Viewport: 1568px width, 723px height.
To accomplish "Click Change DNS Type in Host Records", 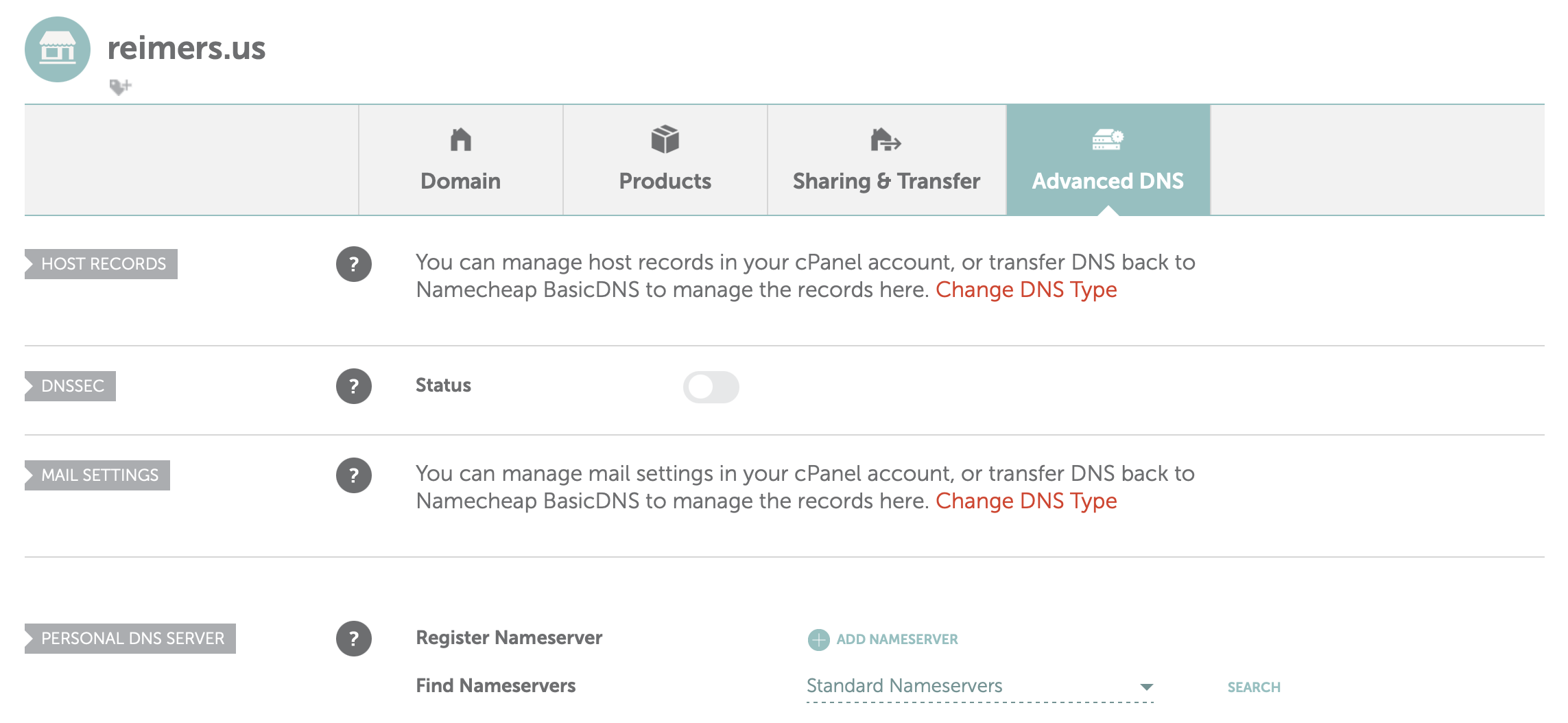I will click(1026, 289).
